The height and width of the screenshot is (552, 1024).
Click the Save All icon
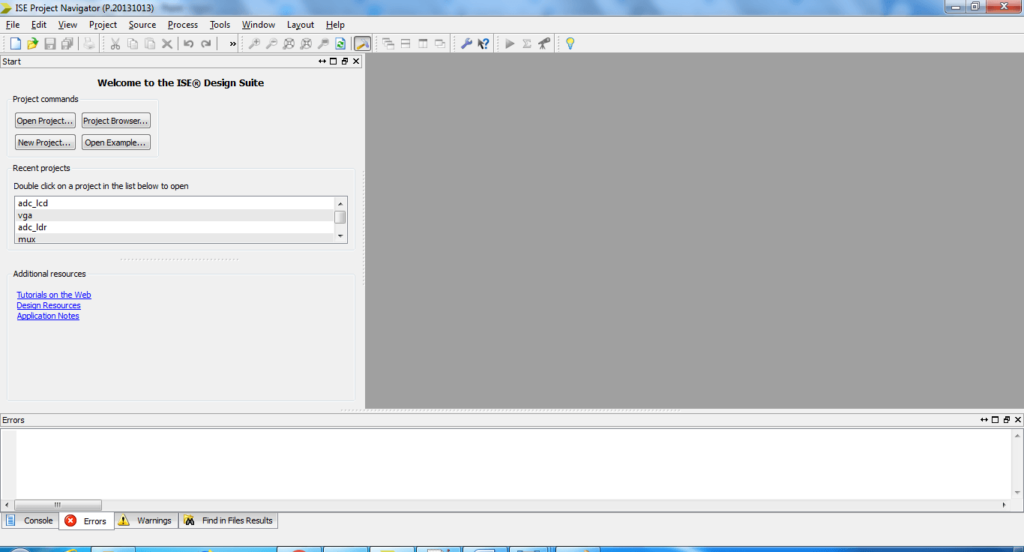coord(67,44)
